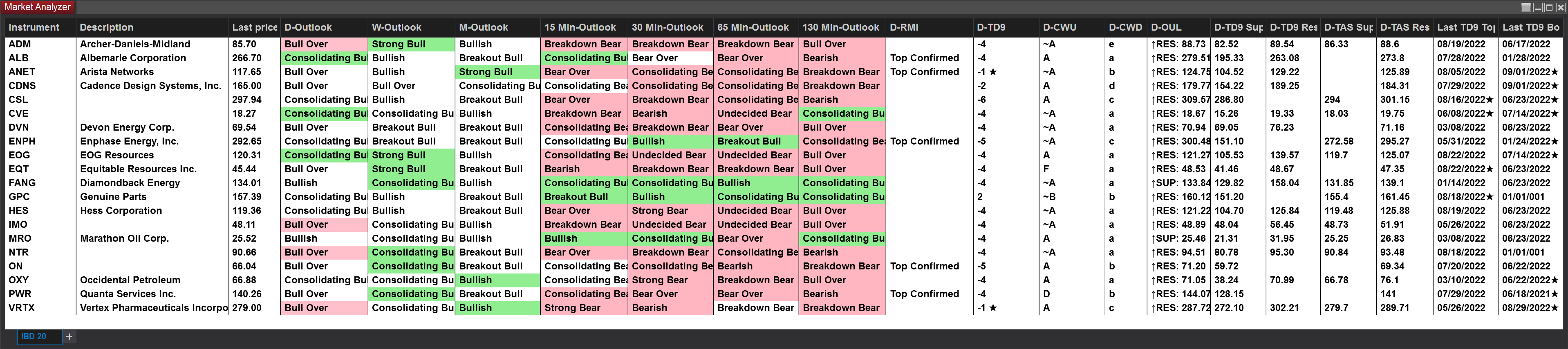Viewport: 1568px width, 349px height.
Task: Select the ADM instrument row
Action: pos(784,44)
